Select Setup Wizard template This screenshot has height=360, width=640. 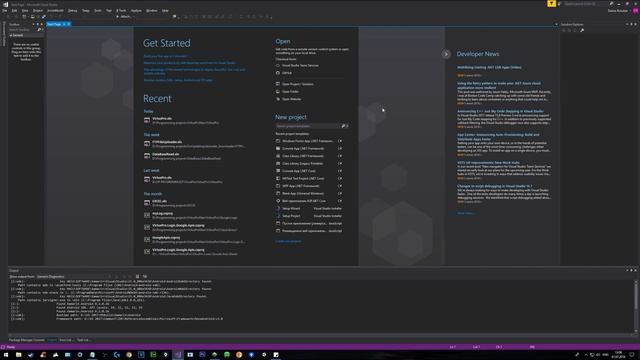(x=309, y=208)
